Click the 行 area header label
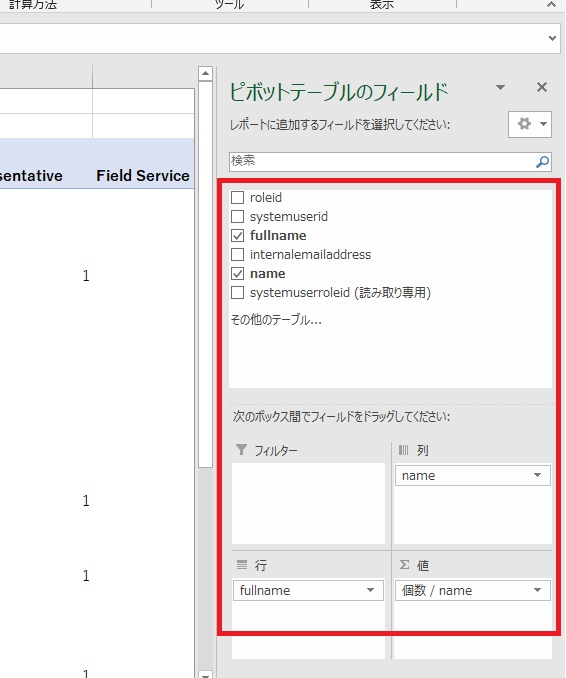The height and width of the screenshot is (678, 566). click(x=261, y=565)
